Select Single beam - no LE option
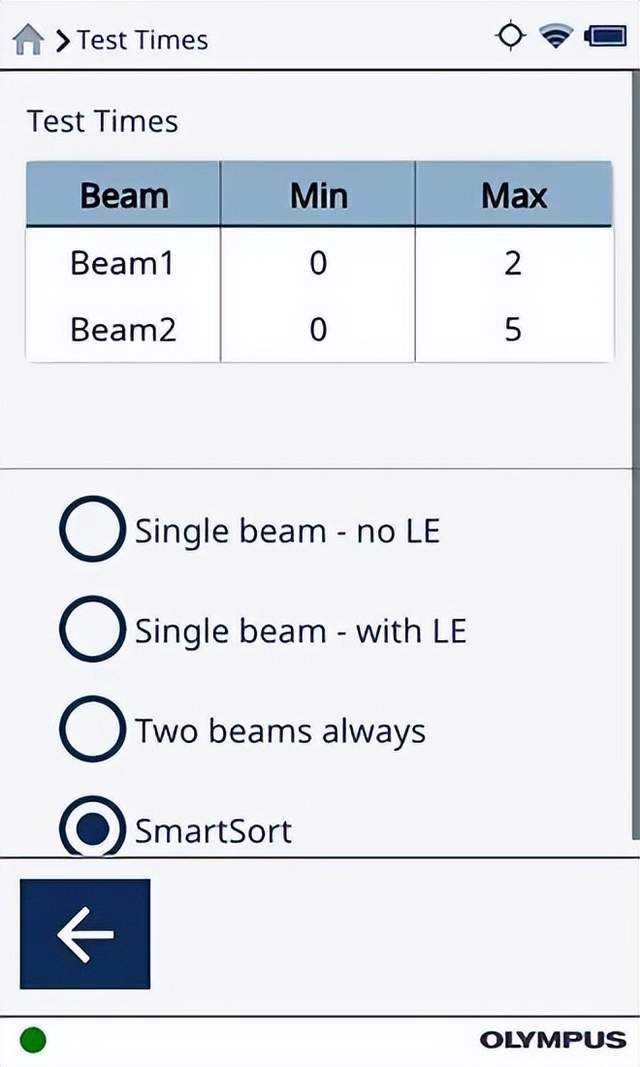 [x=92, y=530]
